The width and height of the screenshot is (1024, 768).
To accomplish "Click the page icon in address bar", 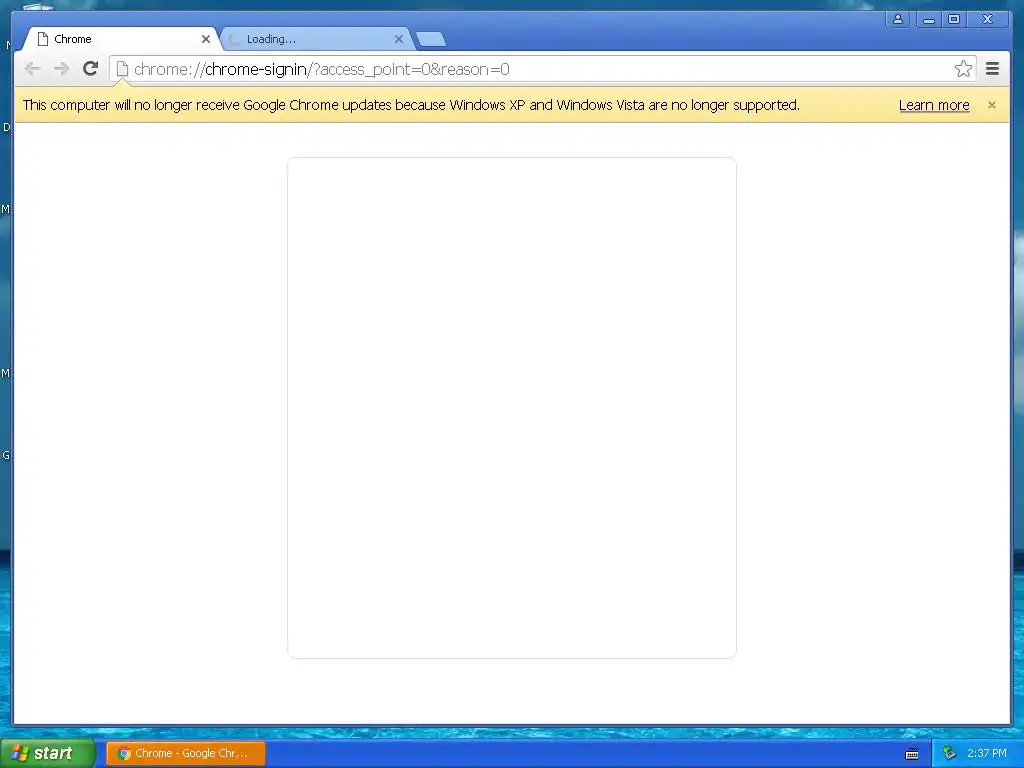I will coord(122,69).
